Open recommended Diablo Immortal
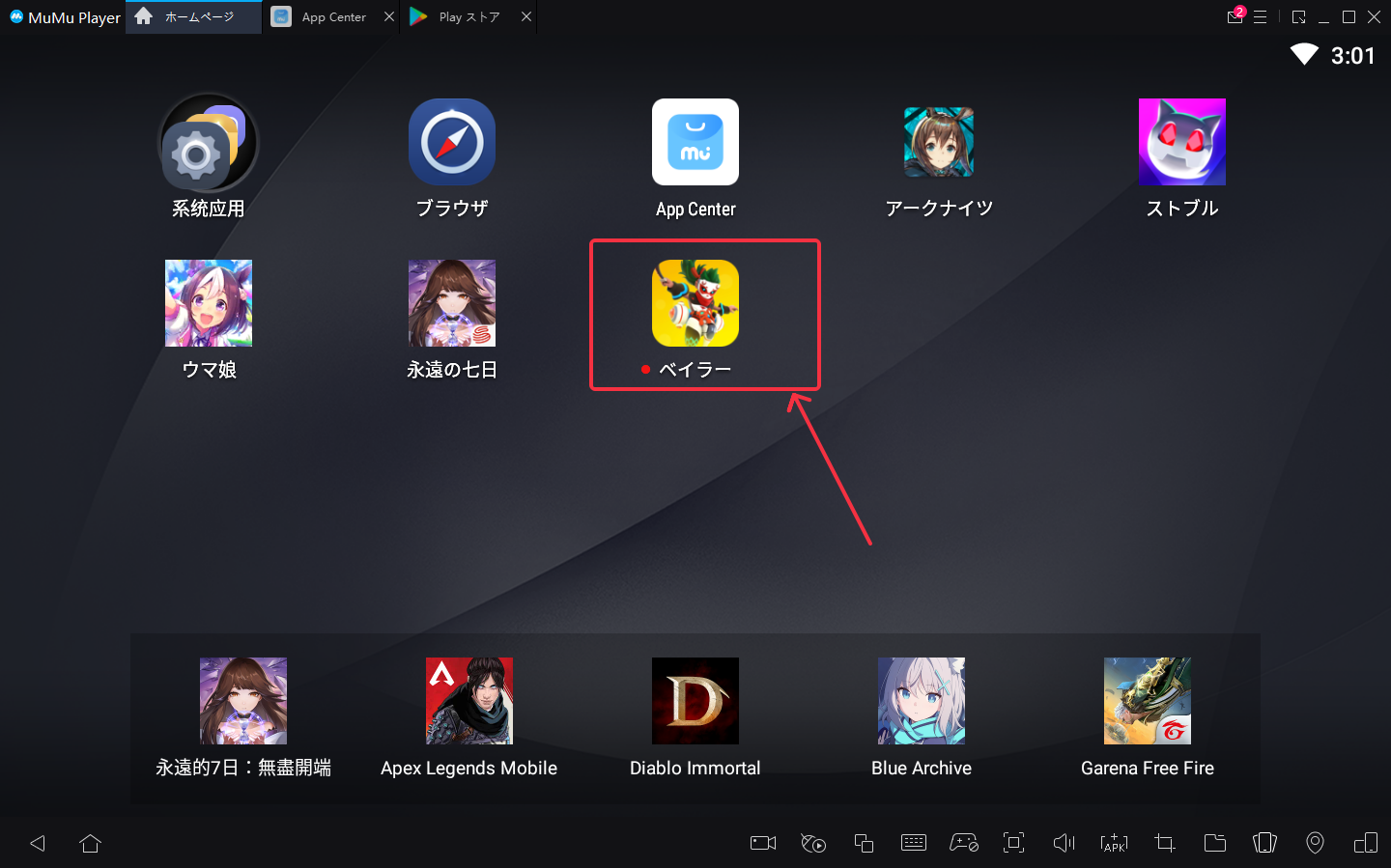Image resolution: width=1391 pixels, height=868 pixels. [695, 701]
